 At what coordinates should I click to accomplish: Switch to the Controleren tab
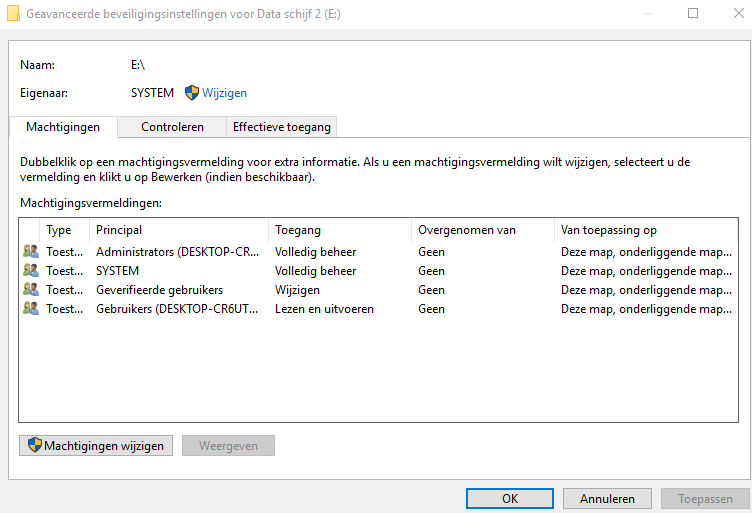[172, 127]
